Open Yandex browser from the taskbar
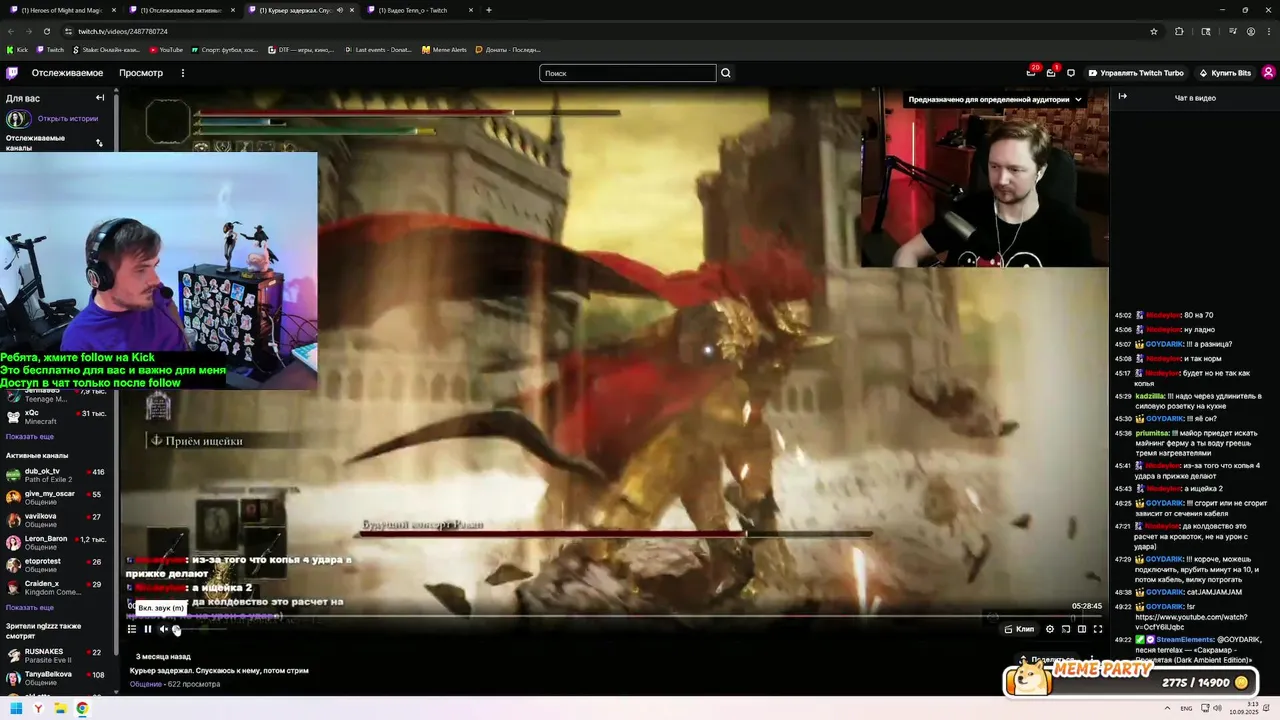1280x720 pixels. (x=38, y=708)
